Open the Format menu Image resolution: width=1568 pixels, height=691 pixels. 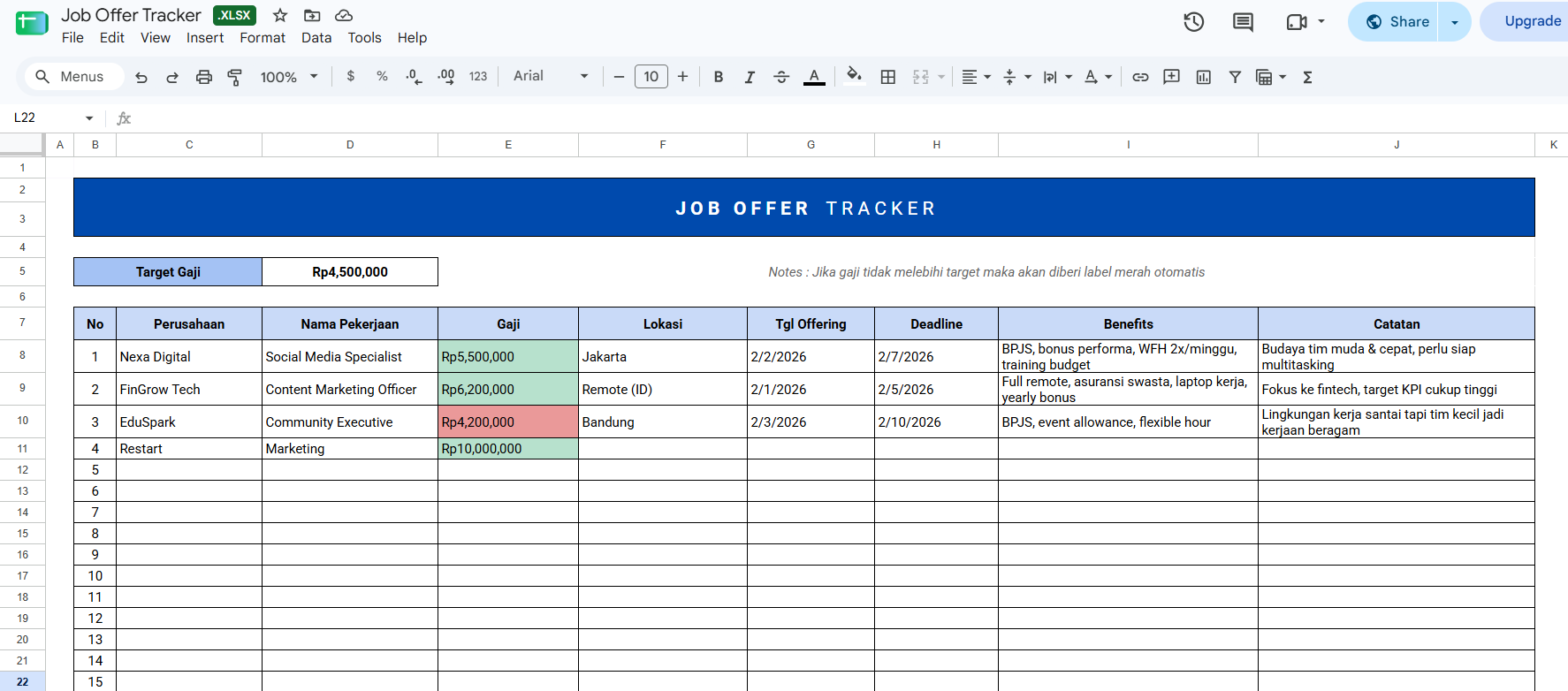coord(263,37)
